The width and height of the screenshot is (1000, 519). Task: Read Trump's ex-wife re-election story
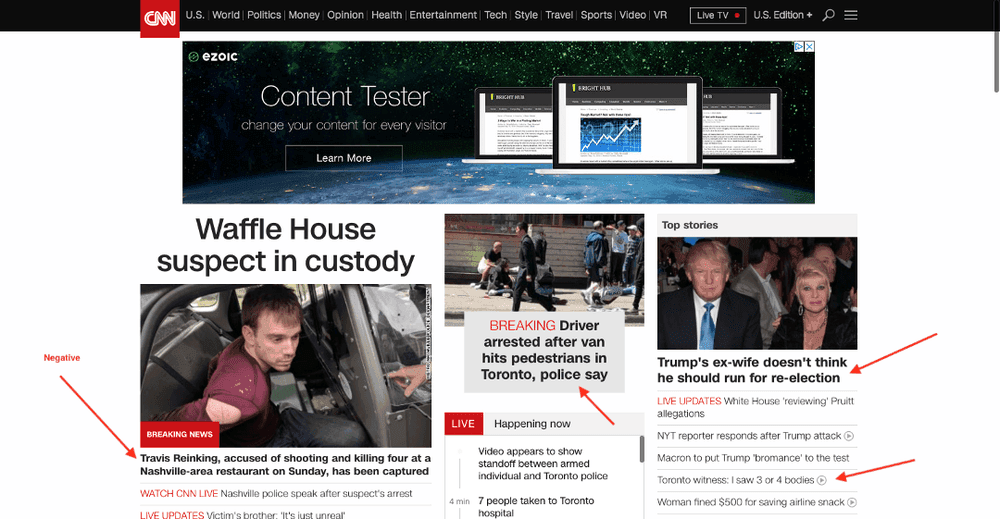(752, 370)
